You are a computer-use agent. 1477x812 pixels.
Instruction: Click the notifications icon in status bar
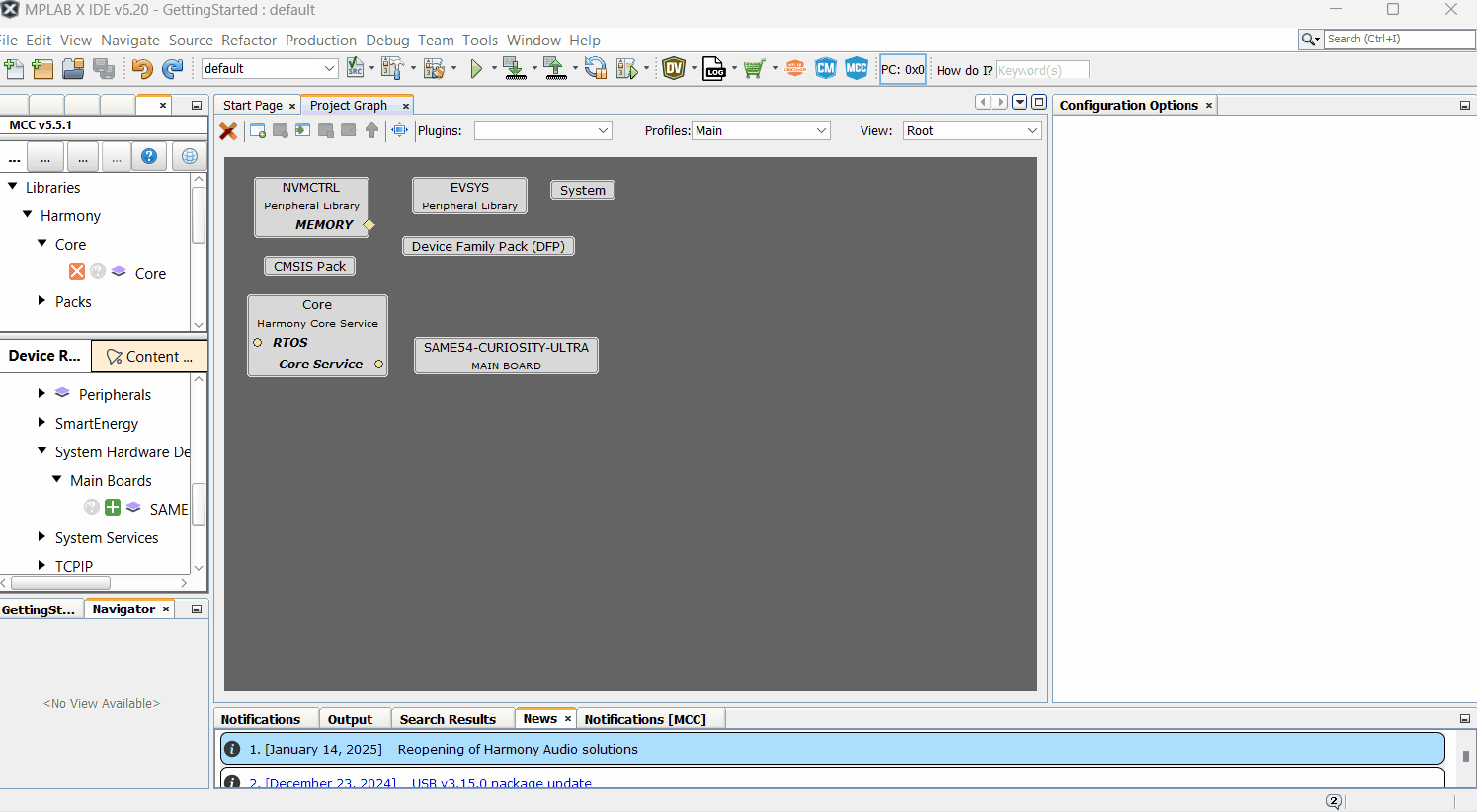click(x=1334, y=801)
